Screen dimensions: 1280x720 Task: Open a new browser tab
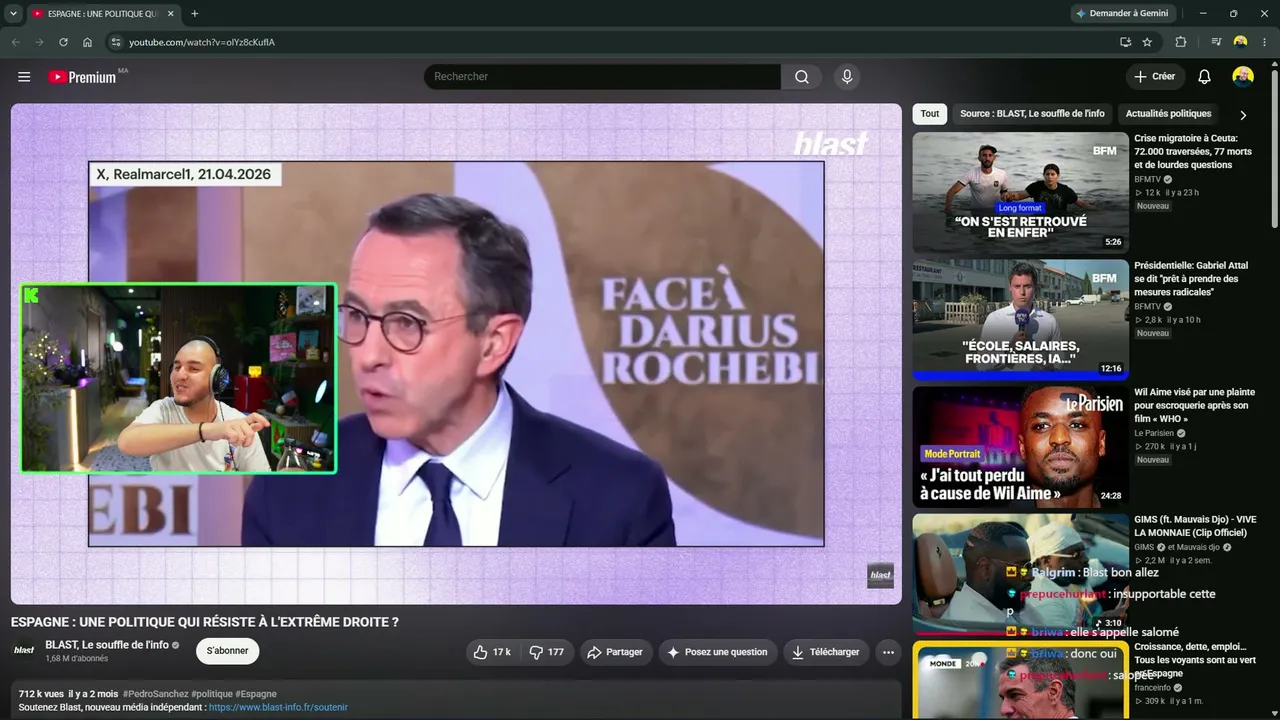point(194,14)
